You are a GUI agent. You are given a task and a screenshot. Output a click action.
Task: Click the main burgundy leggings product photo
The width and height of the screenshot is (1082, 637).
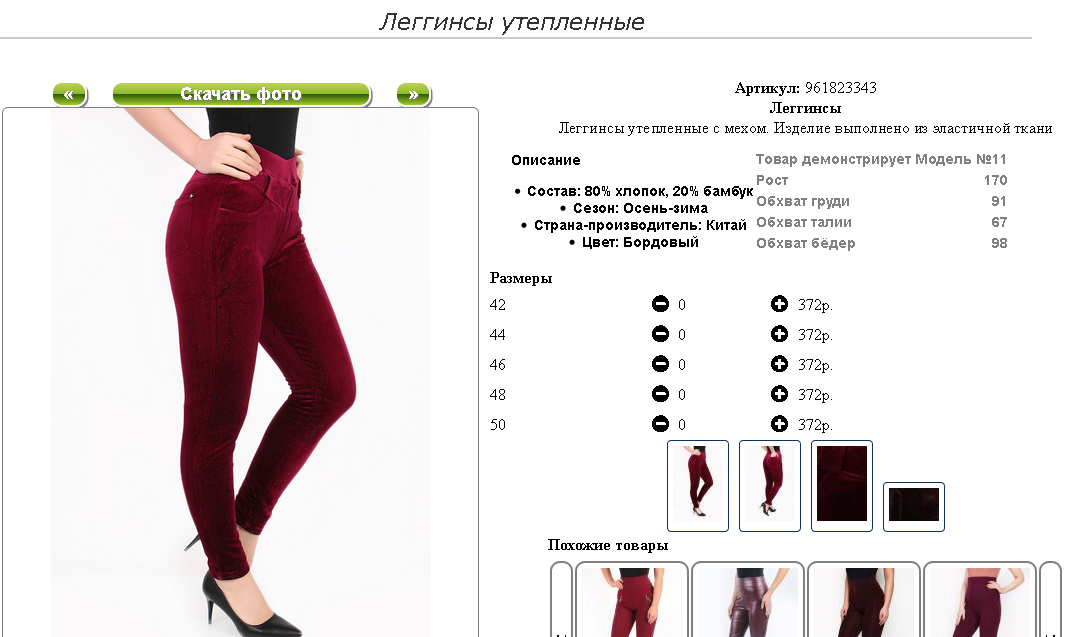pyautogui.click(x=240, y=373)
